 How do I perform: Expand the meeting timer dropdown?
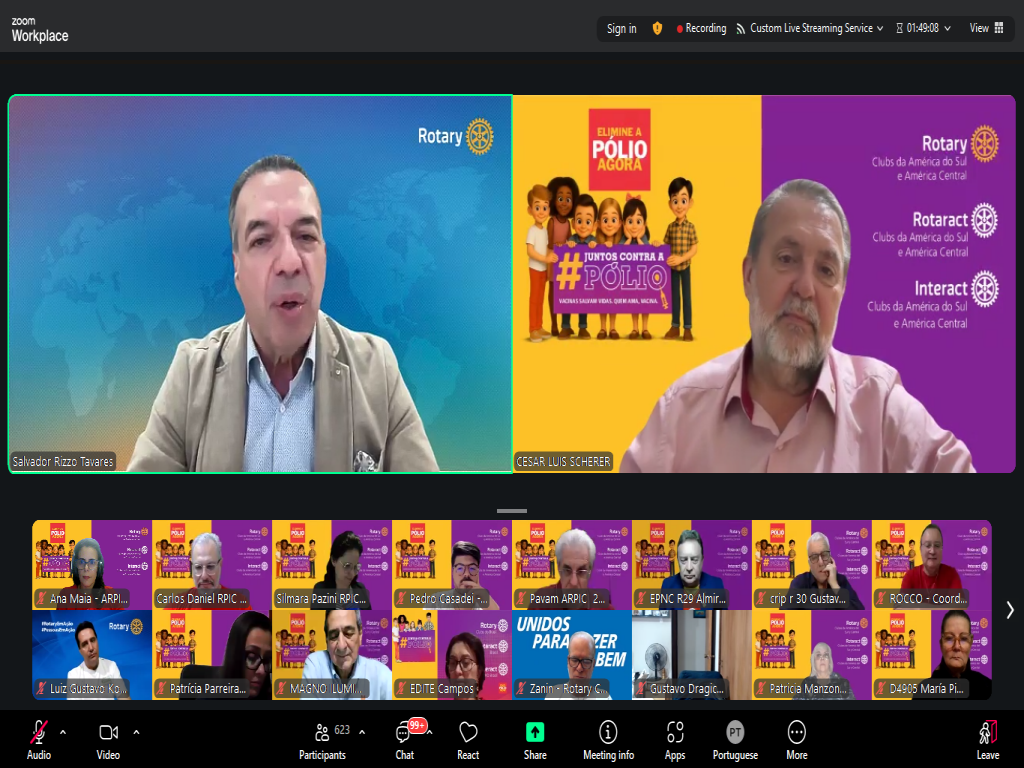[x=947, y=29]
